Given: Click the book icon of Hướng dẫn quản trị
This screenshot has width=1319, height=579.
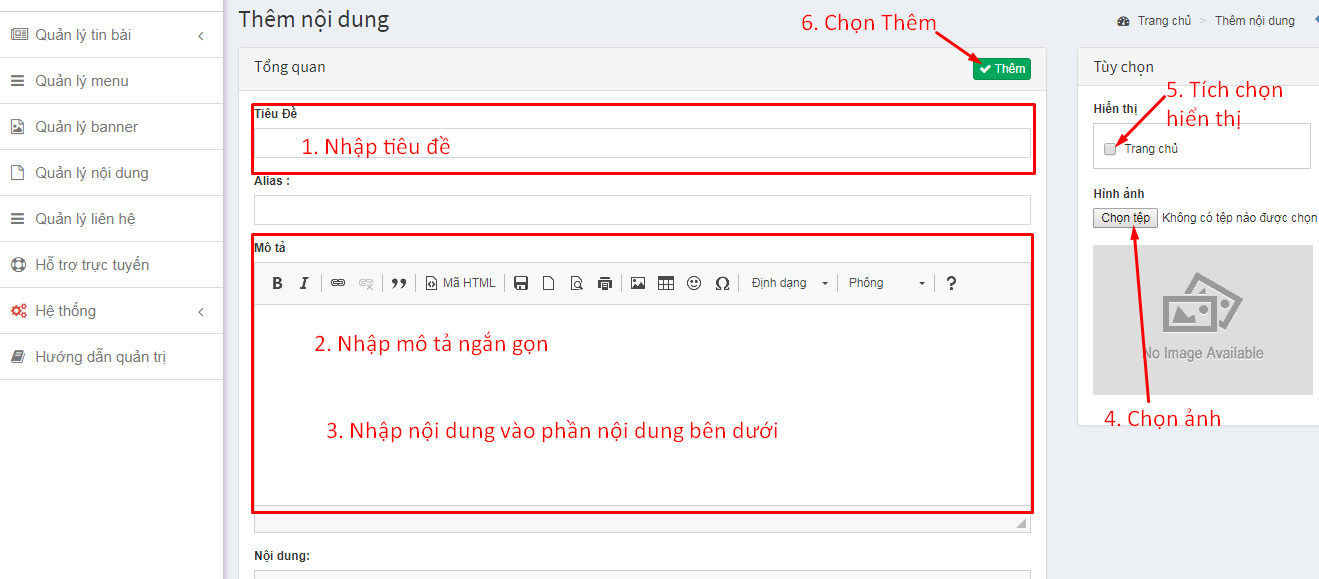Looking at the screenshot, I should coord(17,357).
